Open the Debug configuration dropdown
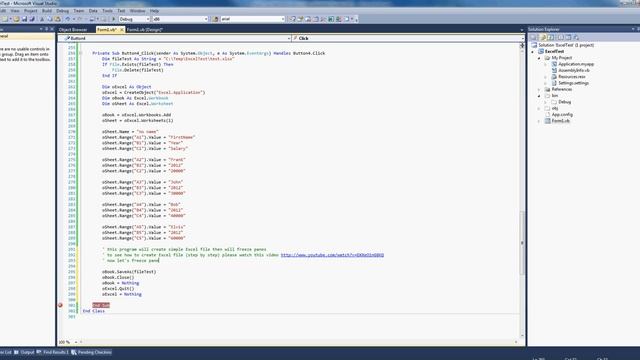The image size is (640, 360). tap(148, 19)
